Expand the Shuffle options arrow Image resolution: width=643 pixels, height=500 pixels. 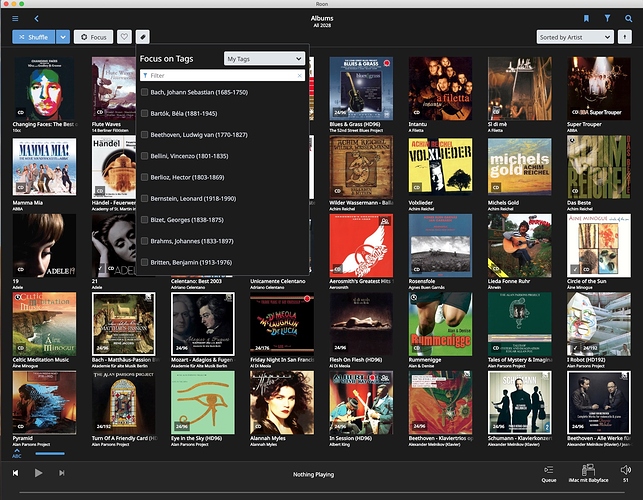pos(63,37)
